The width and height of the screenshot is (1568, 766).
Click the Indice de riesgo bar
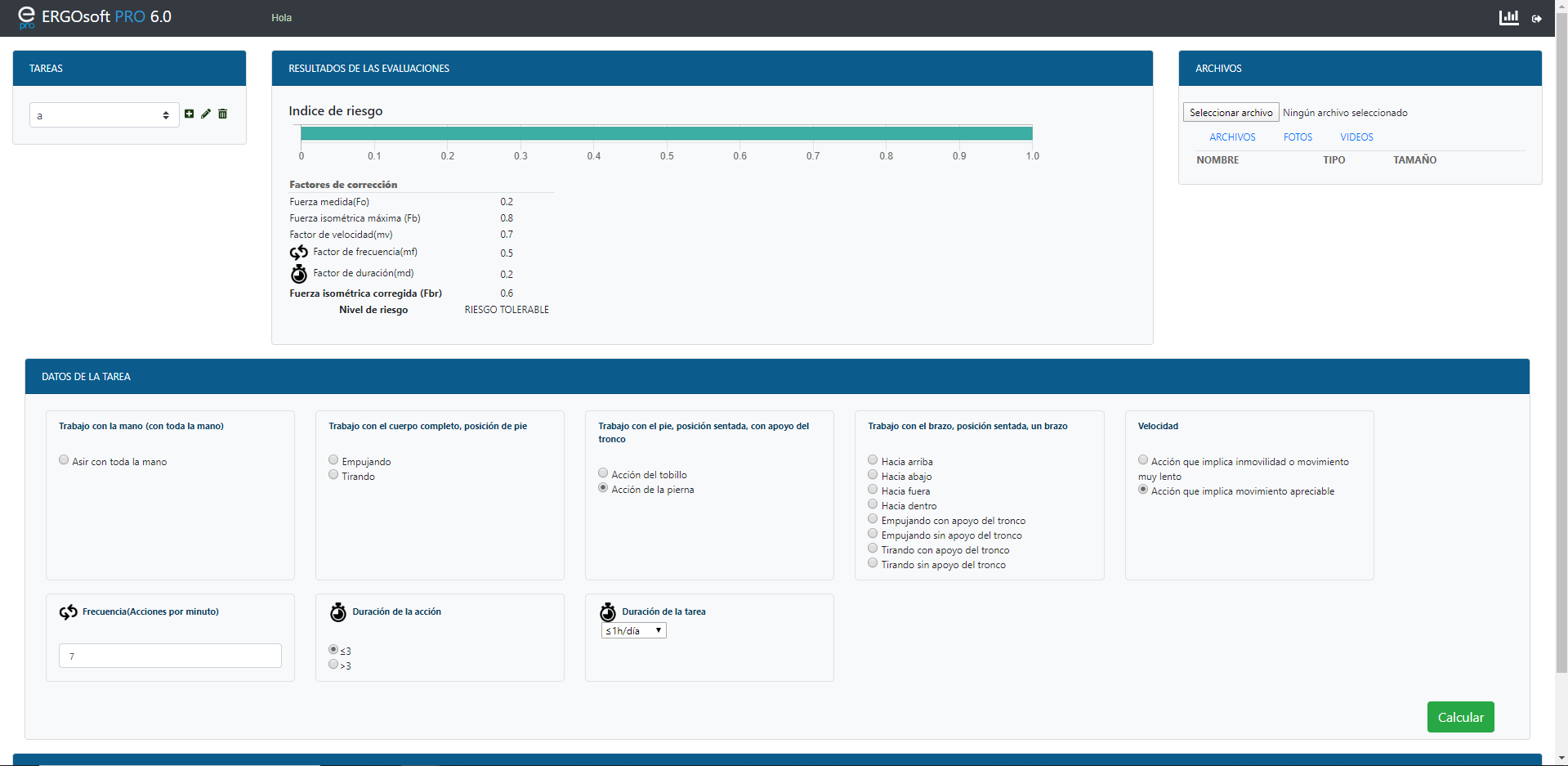667,133
